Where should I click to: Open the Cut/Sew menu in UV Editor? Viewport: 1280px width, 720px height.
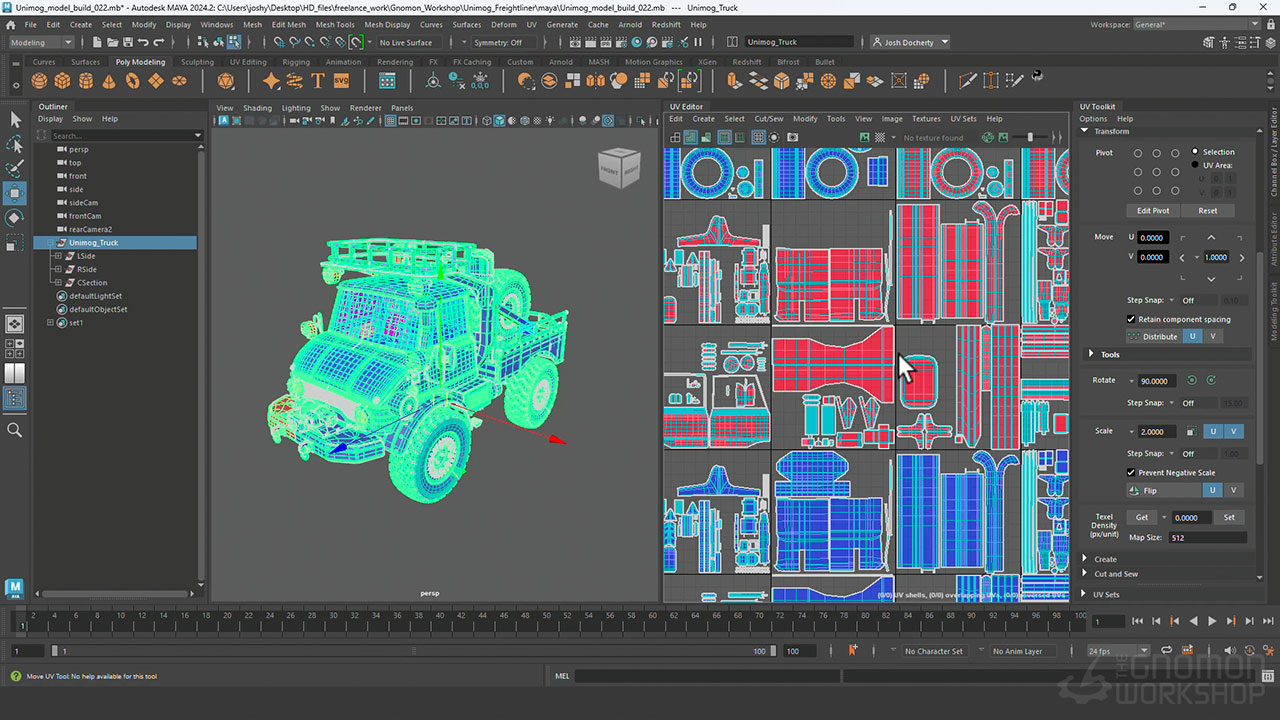coord(768,119)
